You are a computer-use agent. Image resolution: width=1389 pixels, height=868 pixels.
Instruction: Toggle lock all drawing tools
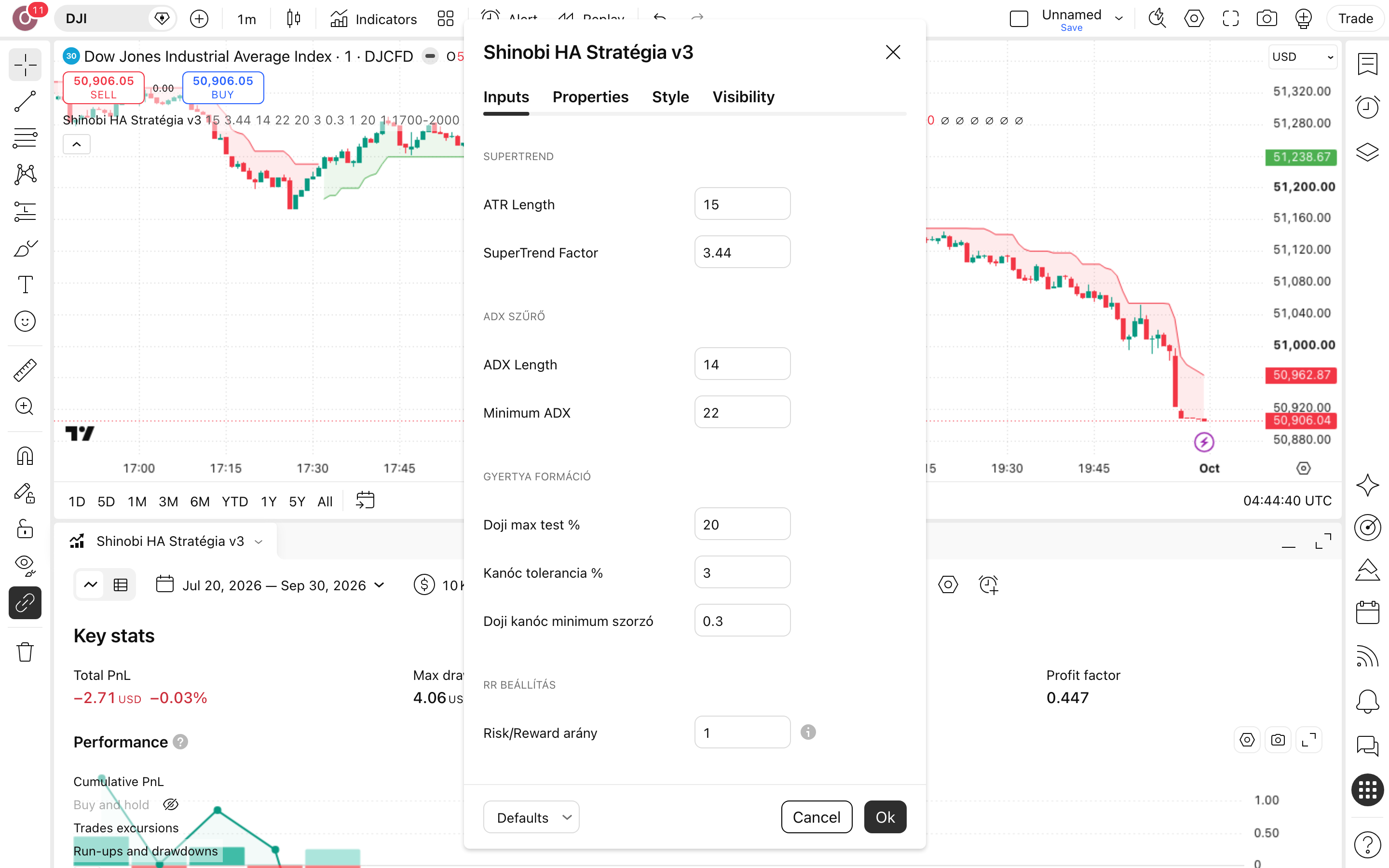tap(25, 529)
